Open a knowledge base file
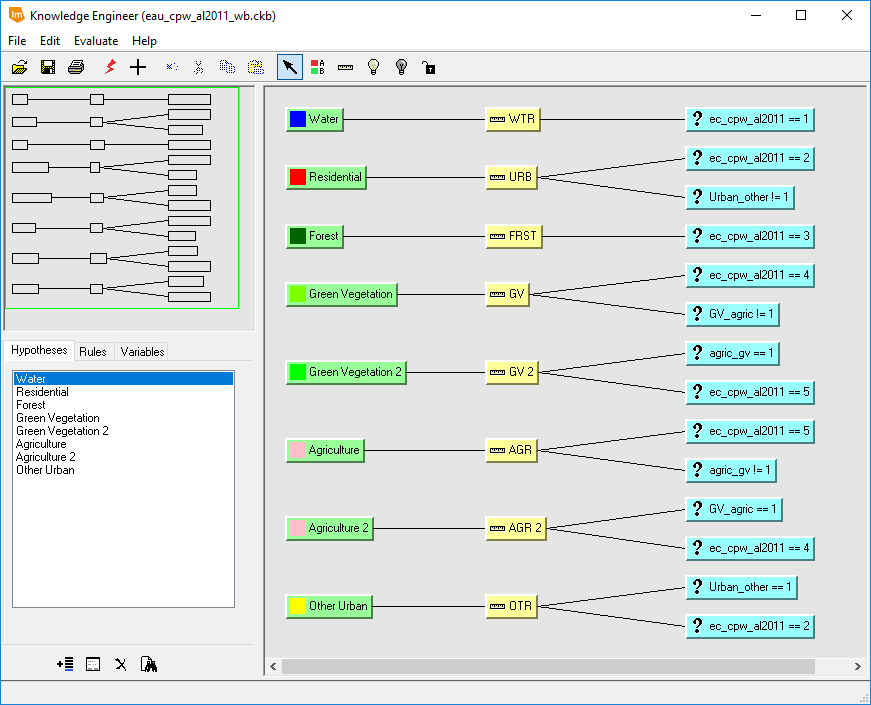Image resolution: width=871 pixels, height=705 pixels. click(20, 67)
